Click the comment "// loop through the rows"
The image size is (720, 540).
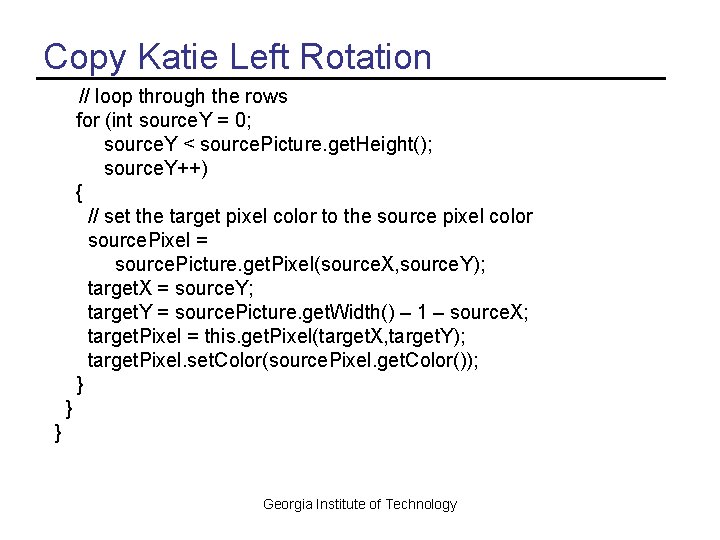pyautogui.click(x=183, y=97)
